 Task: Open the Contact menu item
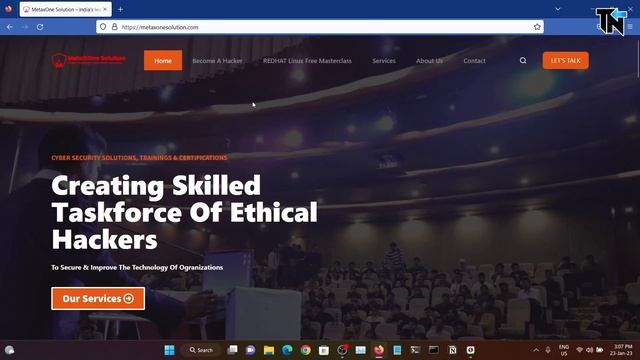474,60
